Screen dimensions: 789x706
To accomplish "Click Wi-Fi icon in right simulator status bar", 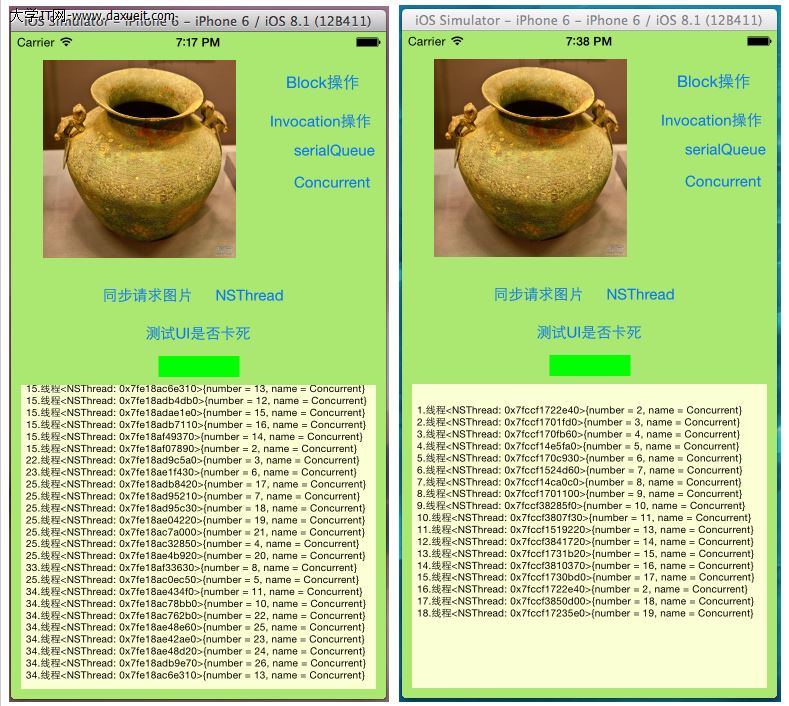I will click(457, 41).
